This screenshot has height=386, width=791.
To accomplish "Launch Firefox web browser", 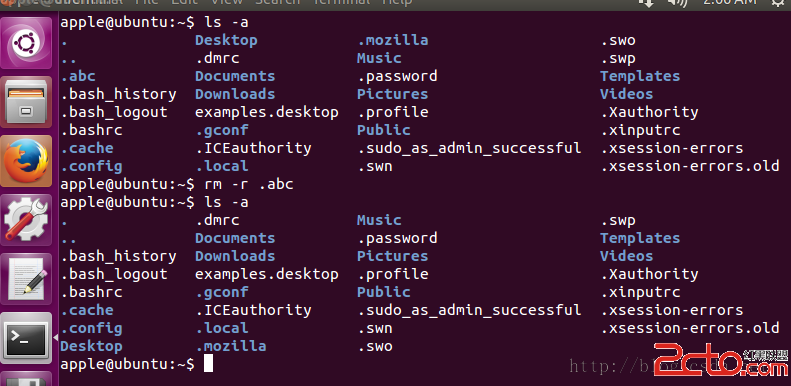I will point(28,160).
